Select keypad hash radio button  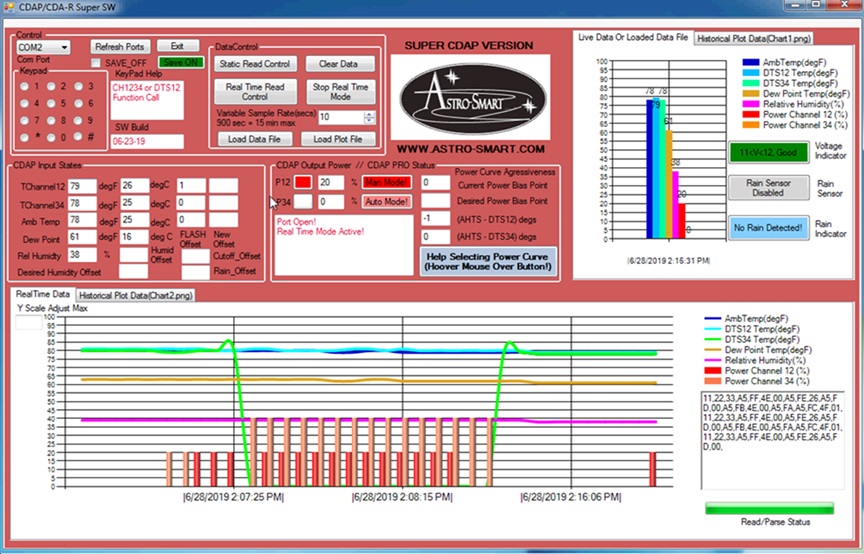click(78, 137)
